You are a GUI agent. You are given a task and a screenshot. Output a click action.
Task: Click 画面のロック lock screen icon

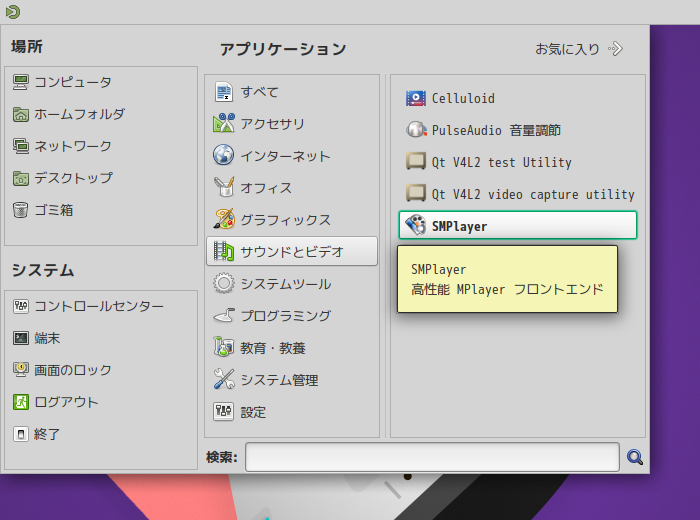click(21, 370)
